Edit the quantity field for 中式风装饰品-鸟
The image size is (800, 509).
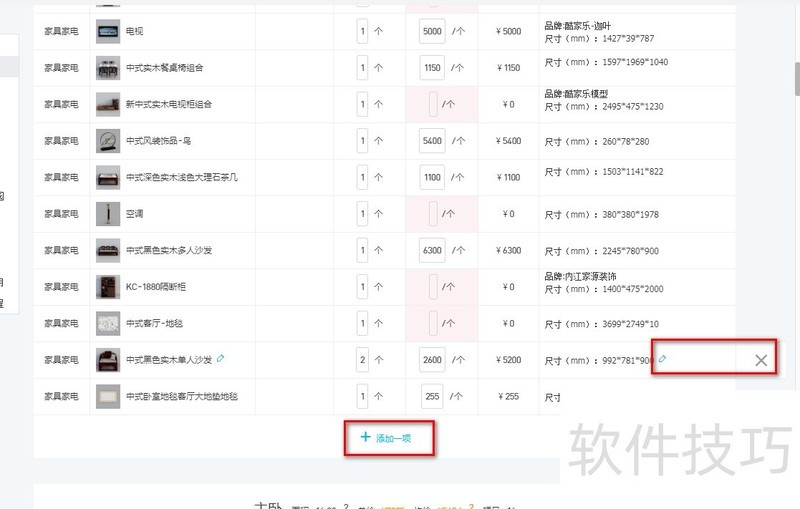point(362,141)
